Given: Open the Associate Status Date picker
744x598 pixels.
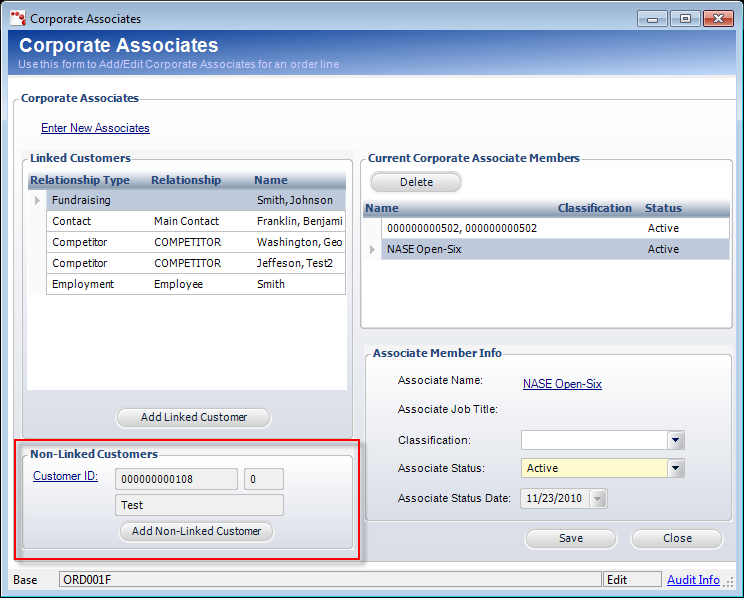Looking at the screenshot, I should pos(598,498).
